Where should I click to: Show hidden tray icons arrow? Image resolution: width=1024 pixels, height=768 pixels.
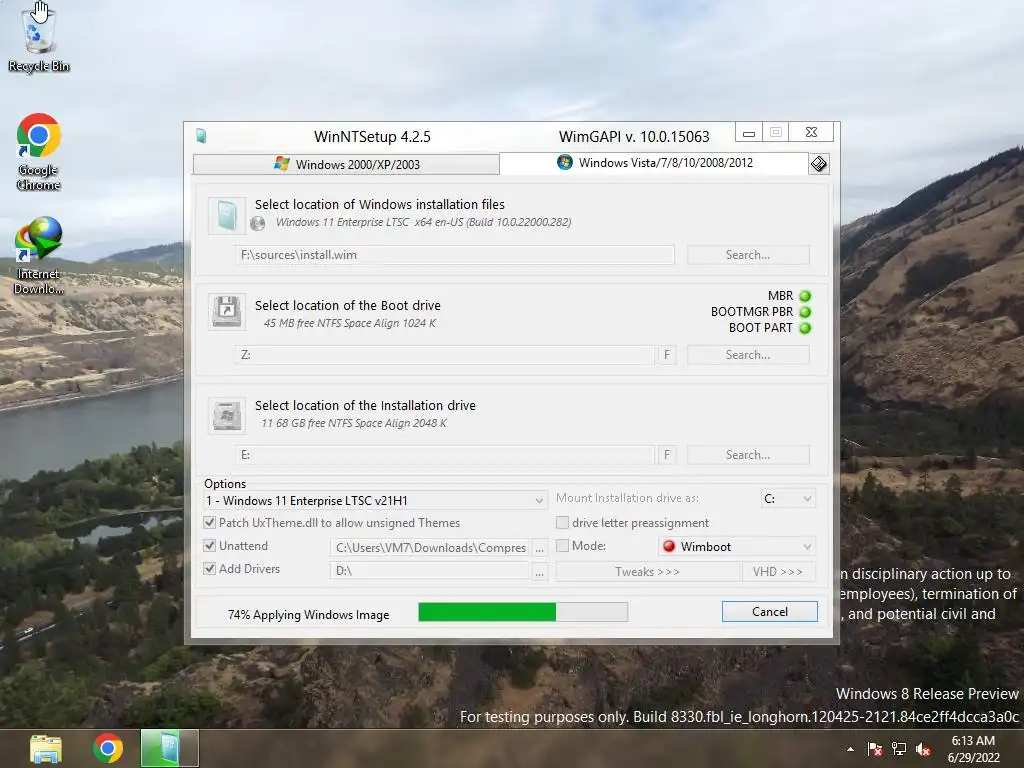850,749
